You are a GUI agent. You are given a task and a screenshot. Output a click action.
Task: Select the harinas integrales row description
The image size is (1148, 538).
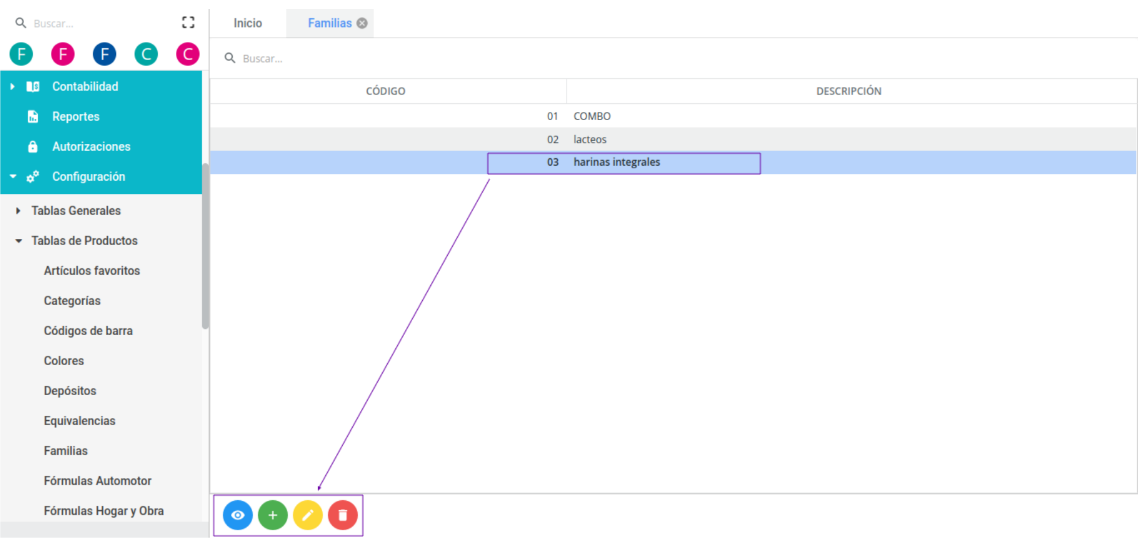tap(616, 162)
